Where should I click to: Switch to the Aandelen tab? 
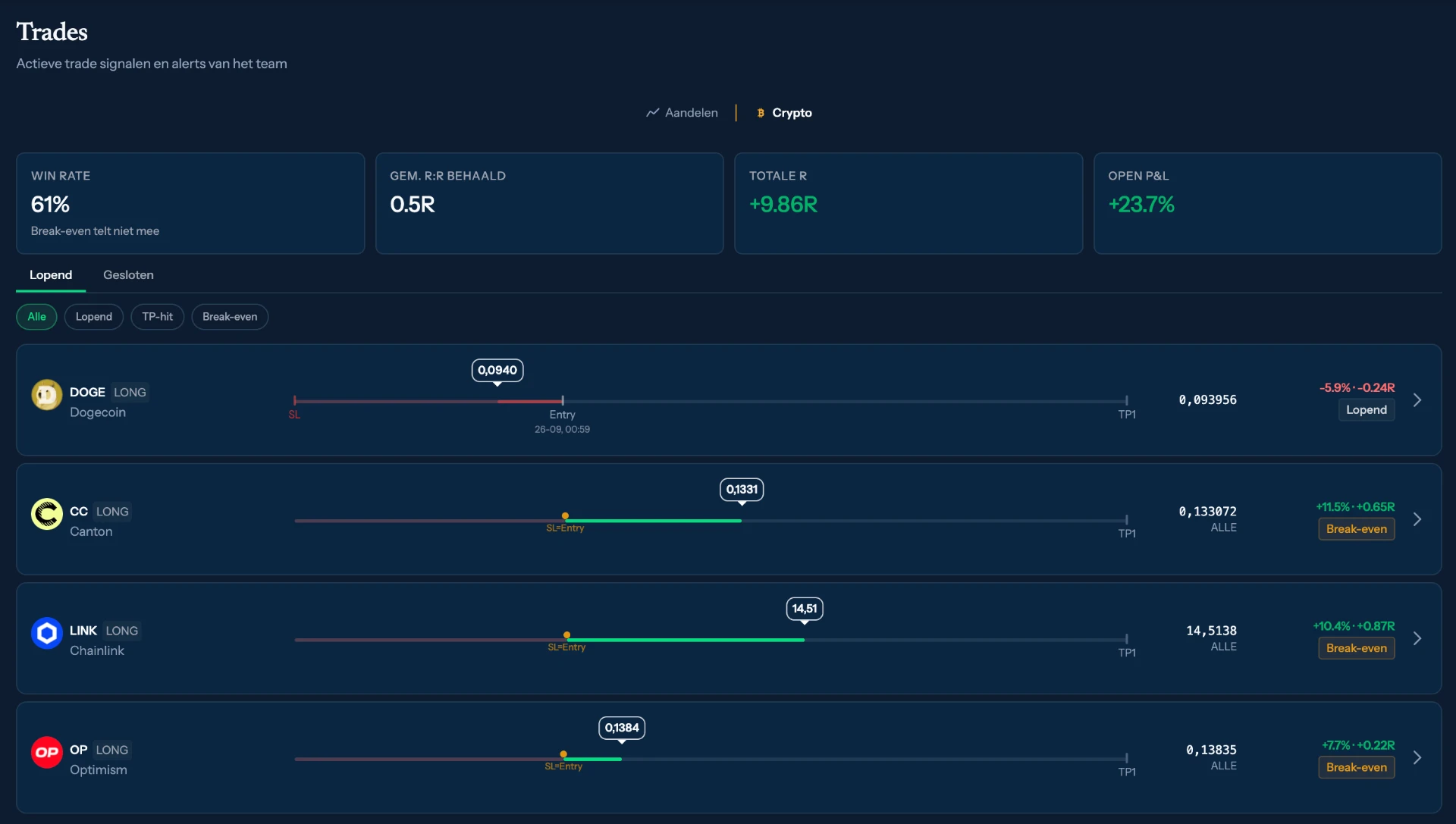[682, 112]
